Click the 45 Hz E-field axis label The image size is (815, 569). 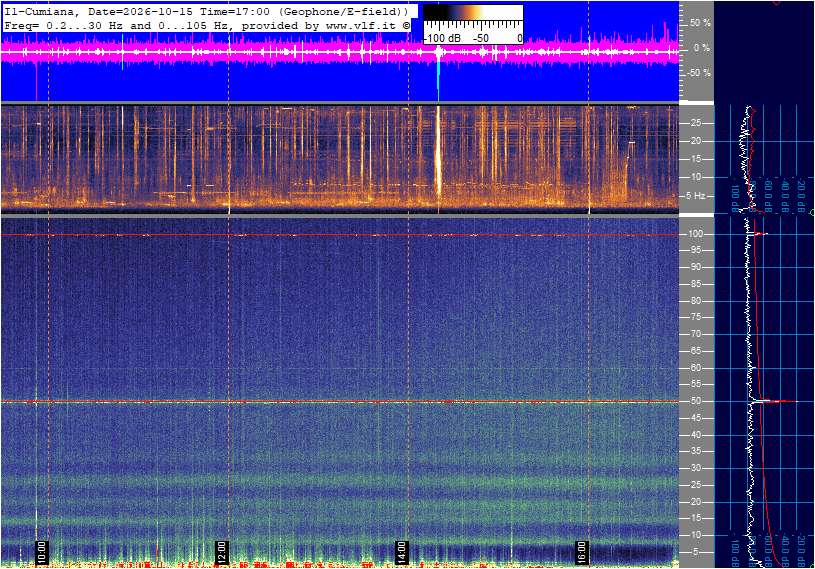pos(695,418)
